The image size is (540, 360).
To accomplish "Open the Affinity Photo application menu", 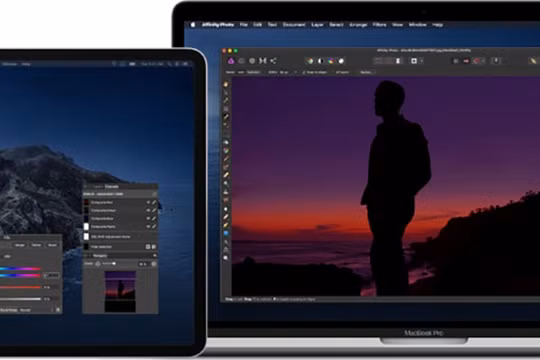I will (218, 25).
